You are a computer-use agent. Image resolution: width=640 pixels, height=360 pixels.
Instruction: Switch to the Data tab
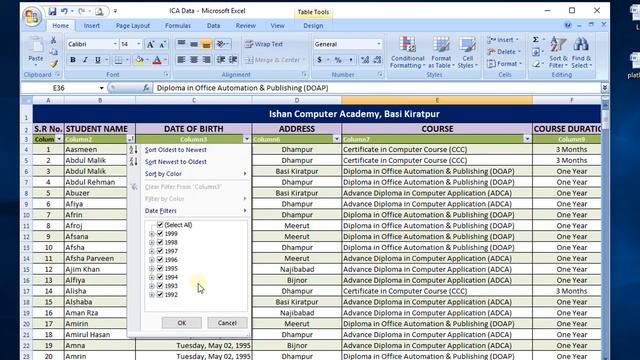pos(213,26)
